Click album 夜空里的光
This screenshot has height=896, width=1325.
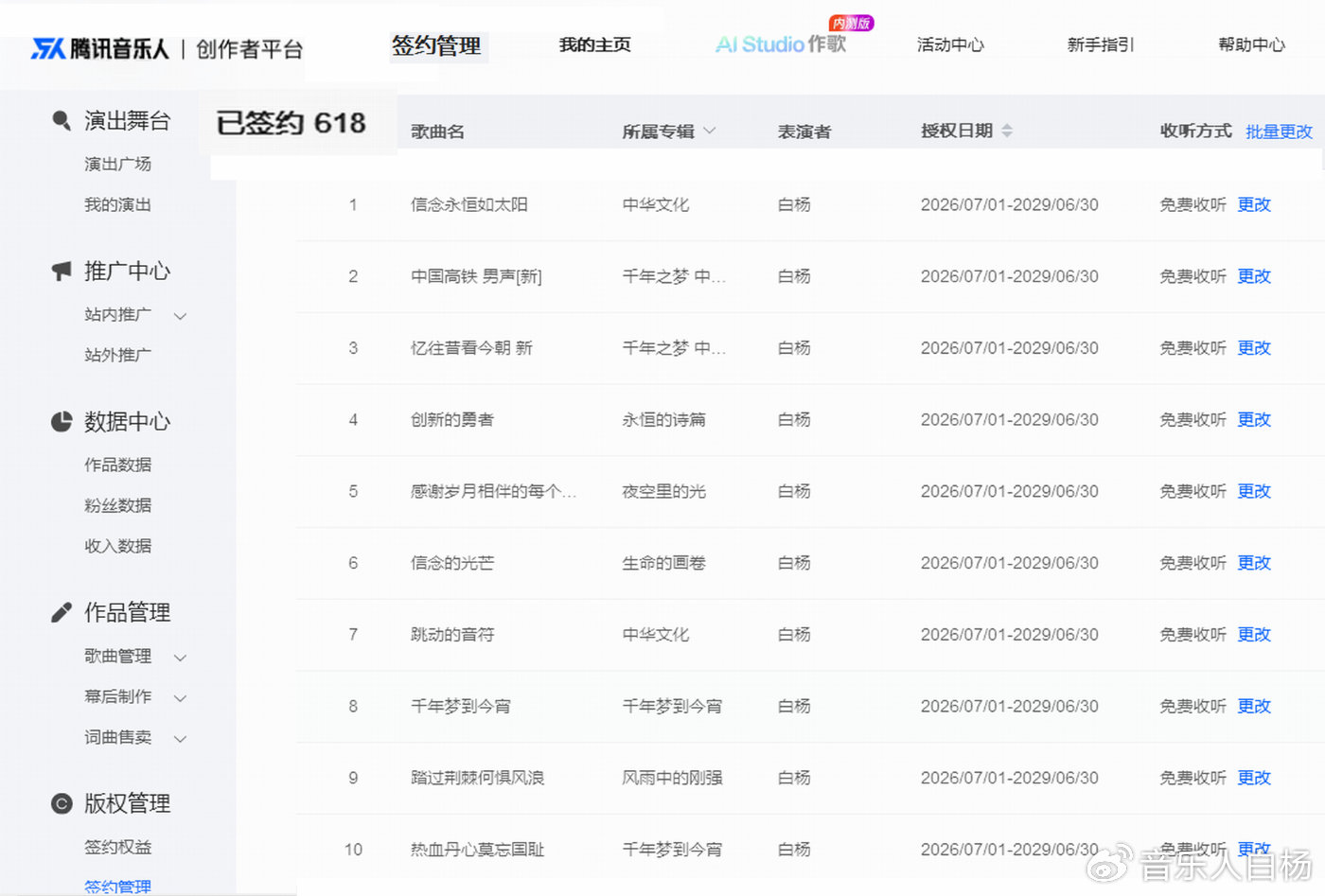click(663, 491)
